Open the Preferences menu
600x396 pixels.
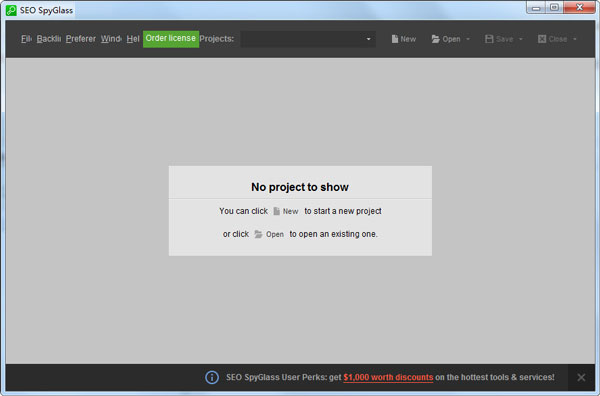pyautogui.click(x=81, y=39)
